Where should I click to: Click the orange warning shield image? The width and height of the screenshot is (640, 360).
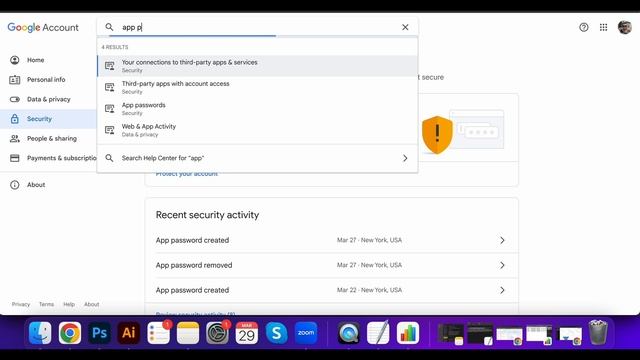point(437,135)
